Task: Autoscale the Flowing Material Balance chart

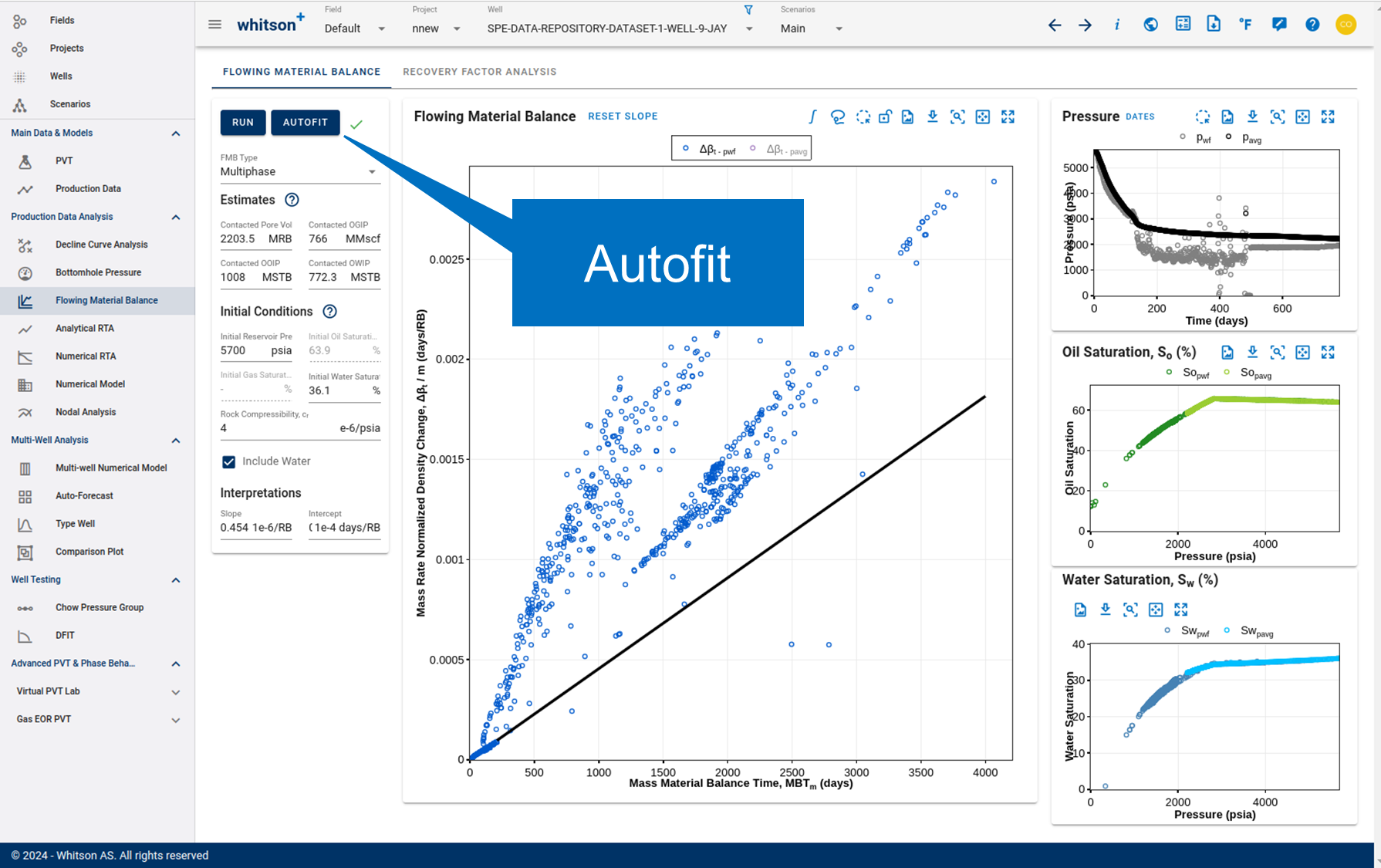Action: coord(983,117)
